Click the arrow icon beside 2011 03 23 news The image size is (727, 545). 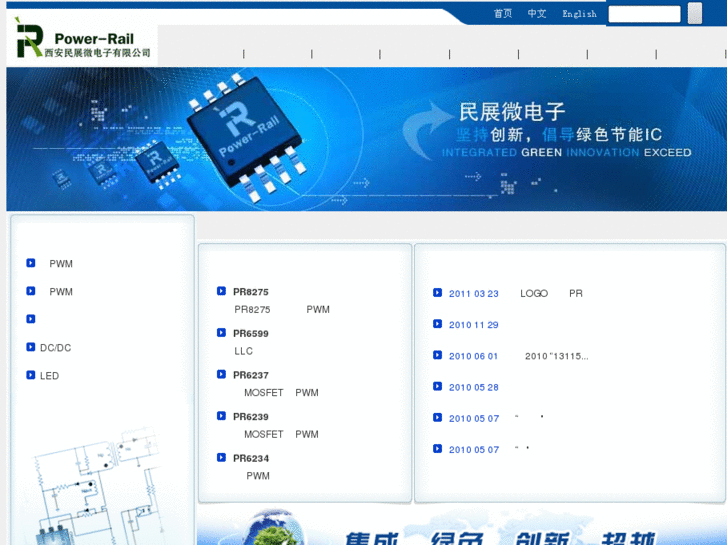pos(437,292)
